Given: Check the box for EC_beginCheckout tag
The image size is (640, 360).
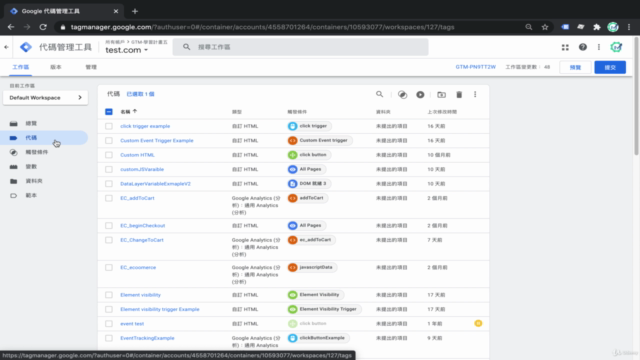Looking at the screenshot, I should coord(109,225).
